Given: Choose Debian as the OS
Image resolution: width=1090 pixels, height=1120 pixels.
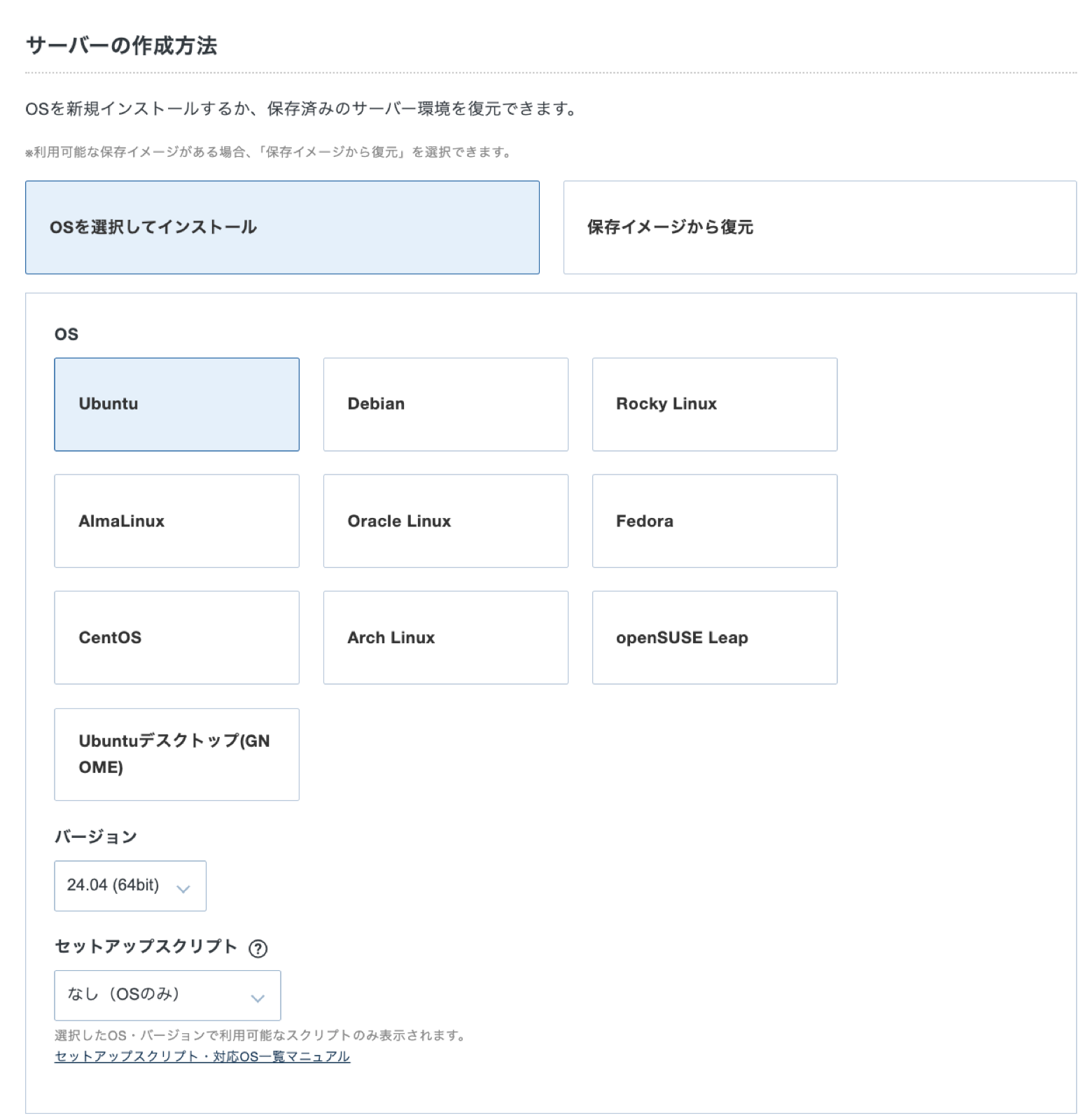Looking at the screenshot, I should [446, 405].
